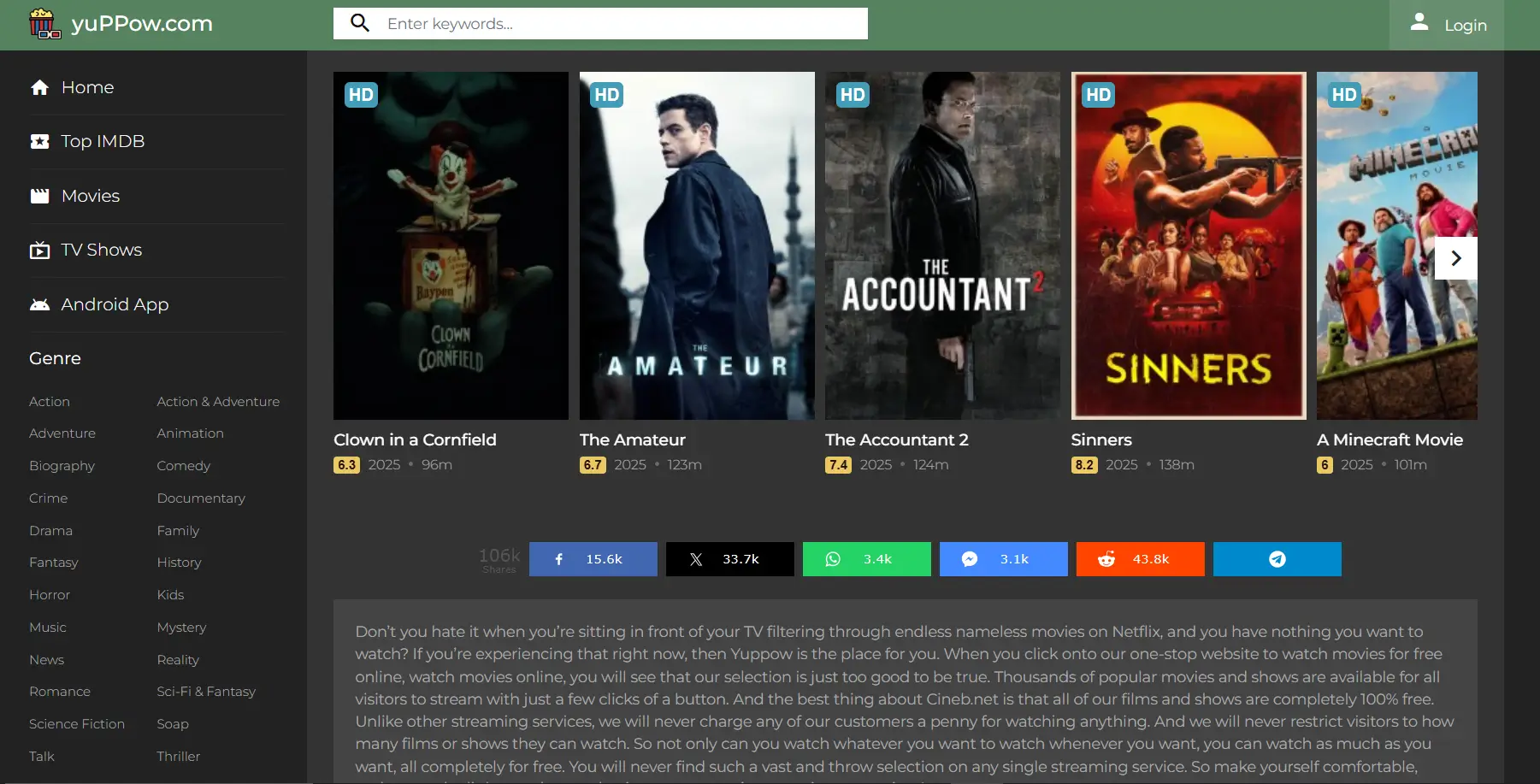Viewport: 1540px width, 784px height.
Task: Click the yuPPow.com popcorn logo icon
Action: [44, 23]
